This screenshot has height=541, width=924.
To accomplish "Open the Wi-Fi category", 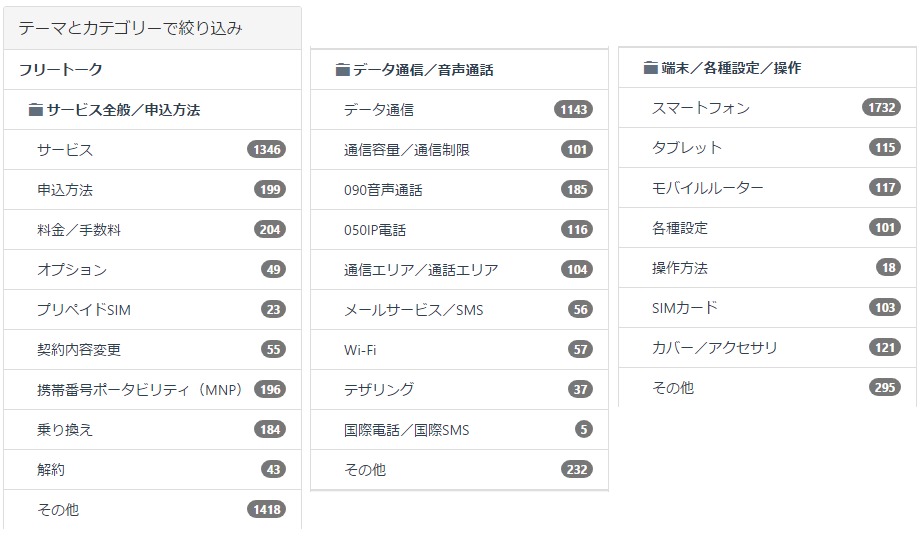I will (x=360, y=350).
